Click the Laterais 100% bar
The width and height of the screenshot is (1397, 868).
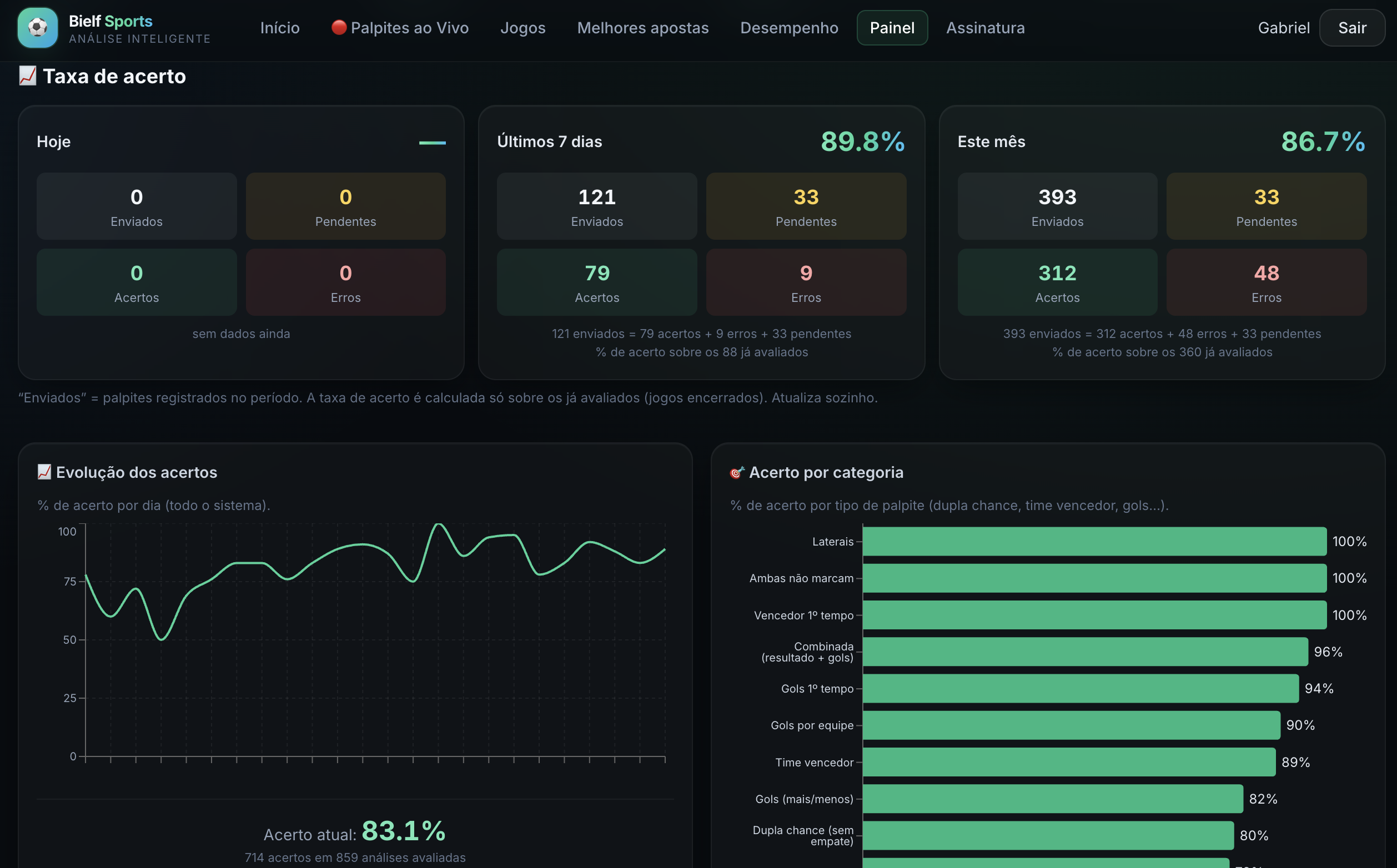(x=1094, y=541)
